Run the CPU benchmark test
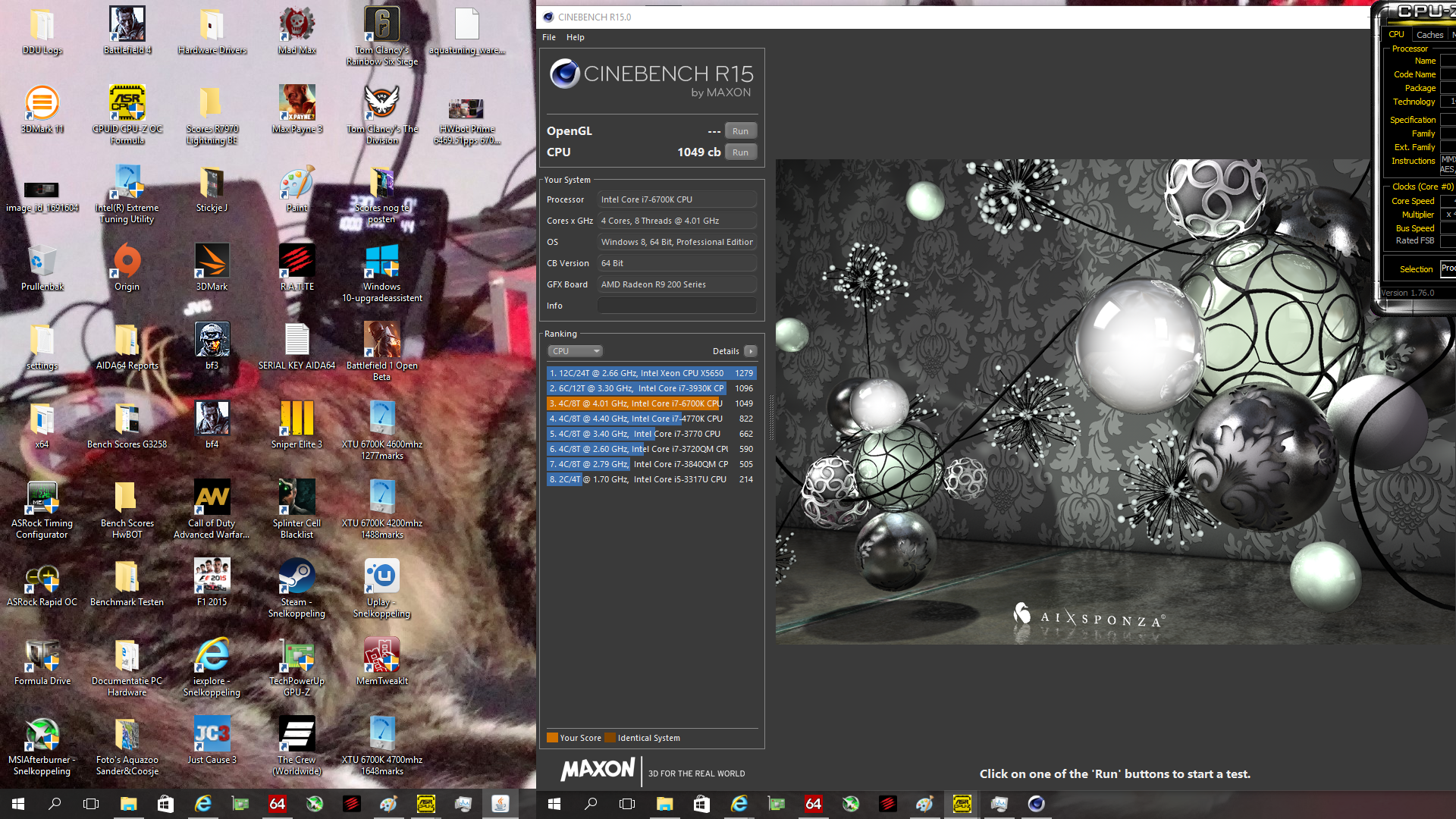This screenshot has height=819, width=1456. [x=740, y=152]
